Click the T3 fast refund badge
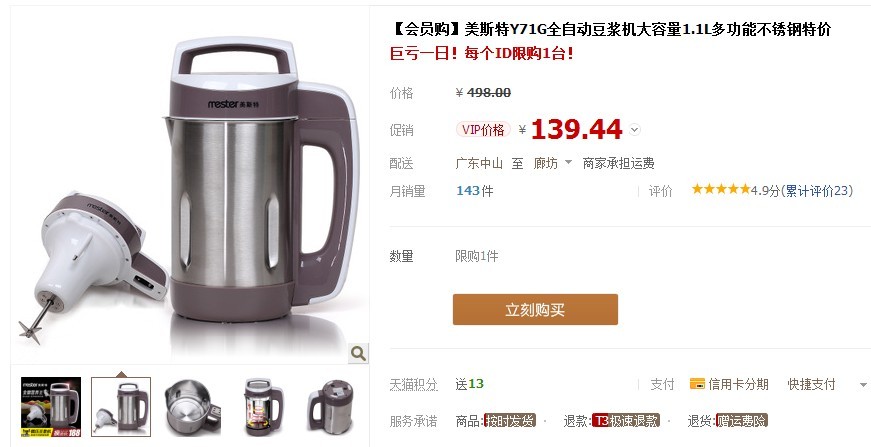The image size is (871, 447). point(626,420)
